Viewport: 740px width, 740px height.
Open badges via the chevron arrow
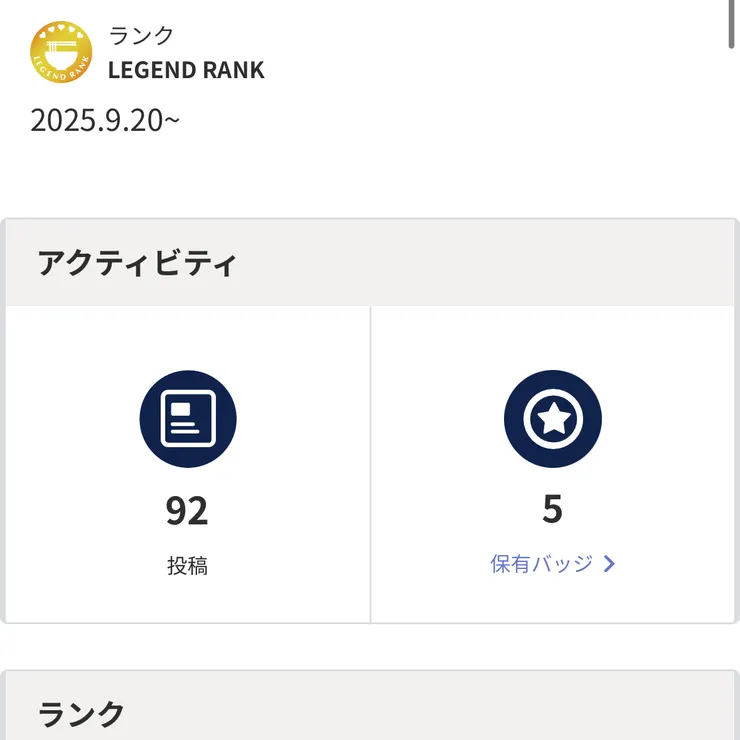[x=609, y=564]
